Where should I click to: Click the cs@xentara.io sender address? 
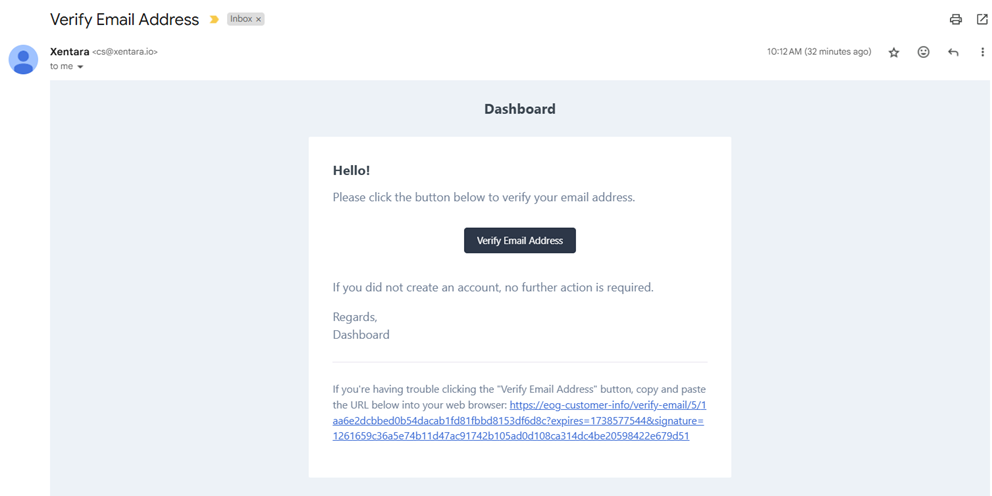[125, 52]
